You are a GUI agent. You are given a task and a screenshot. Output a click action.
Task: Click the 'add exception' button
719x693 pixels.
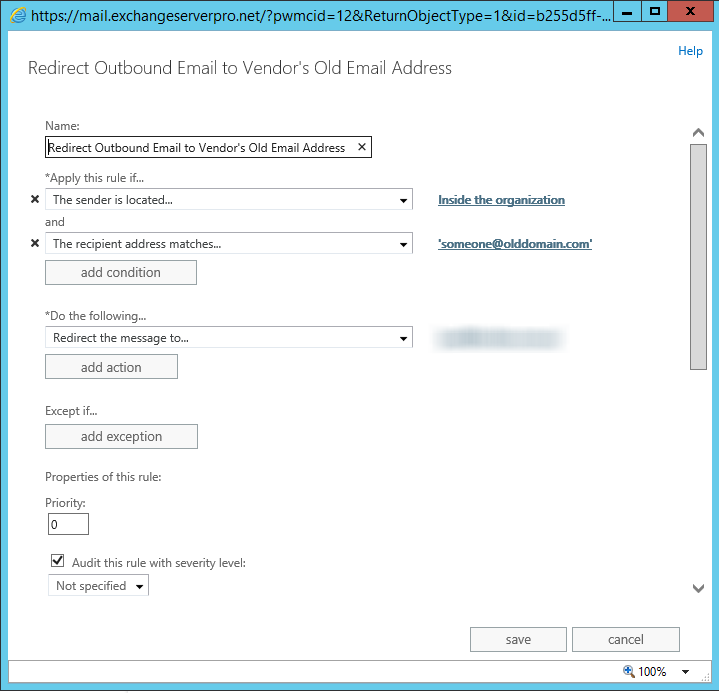pos(121,436)
